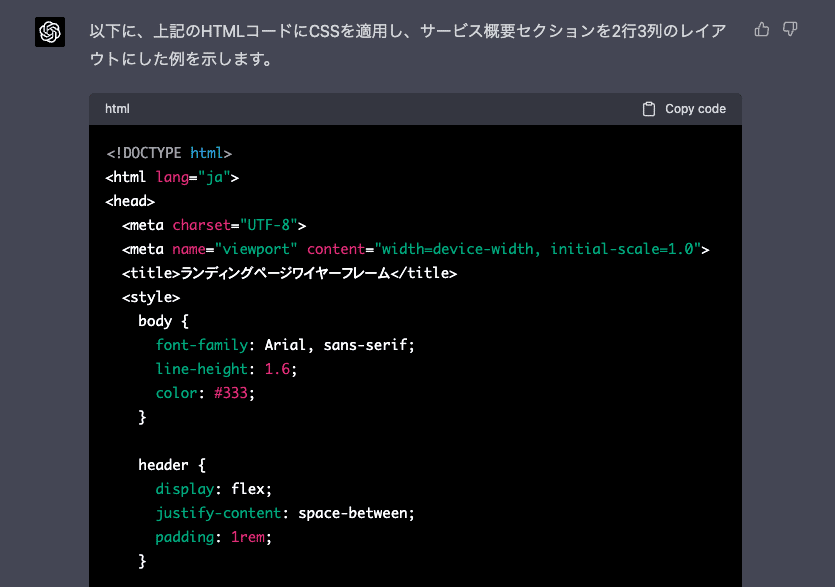Click the padding: 1rem declaration
835x587 pixels.
(214, 536)
